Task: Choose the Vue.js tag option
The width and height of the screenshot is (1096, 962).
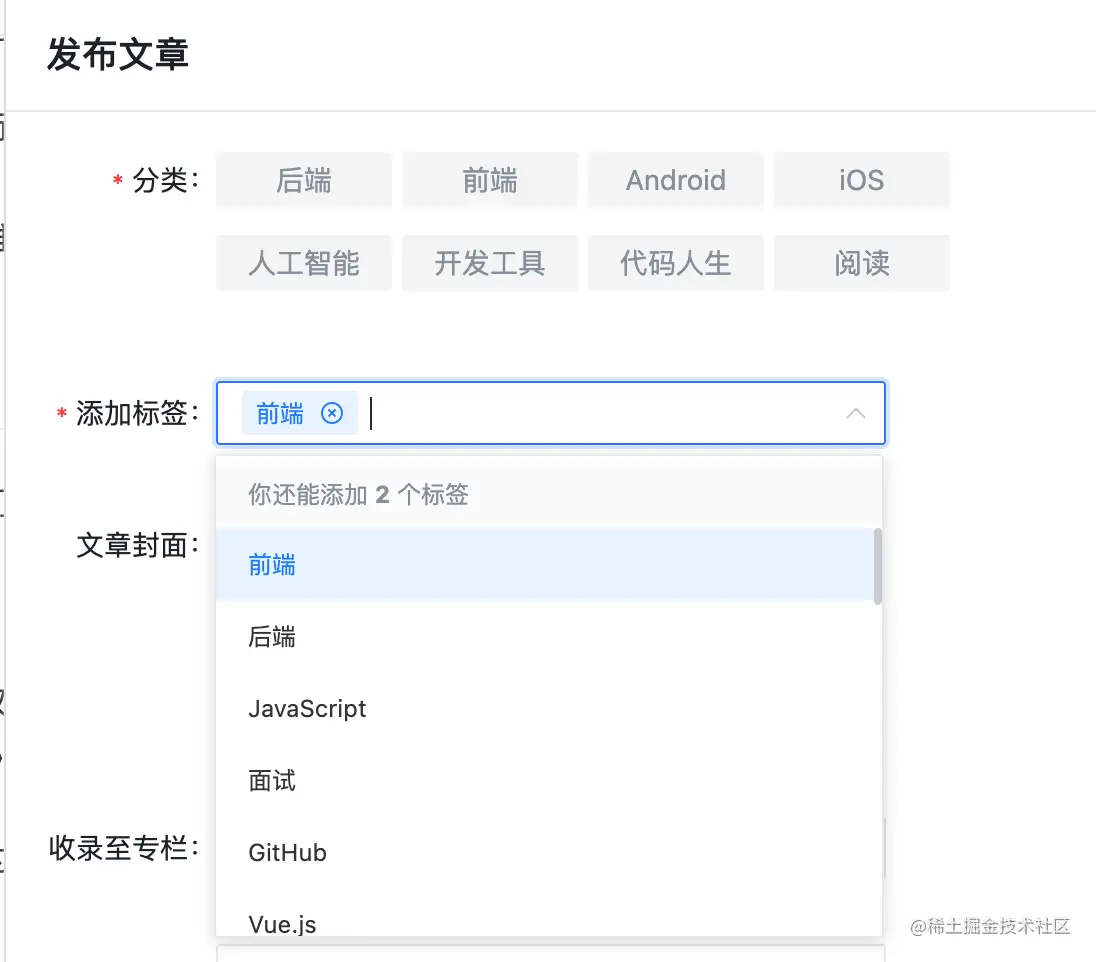Action: pyautogui.click(x=283, y=923)
